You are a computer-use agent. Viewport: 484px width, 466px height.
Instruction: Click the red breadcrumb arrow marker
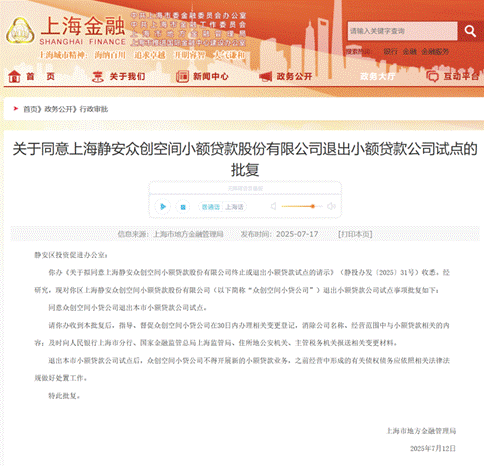pos(15,108)
